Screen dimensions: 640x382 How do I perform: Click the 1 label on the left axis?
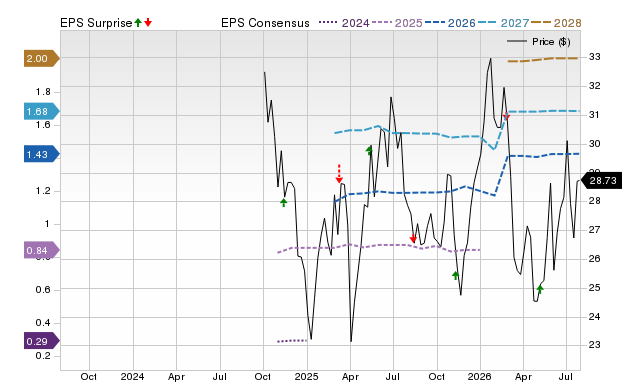click(x=47, y=224)
